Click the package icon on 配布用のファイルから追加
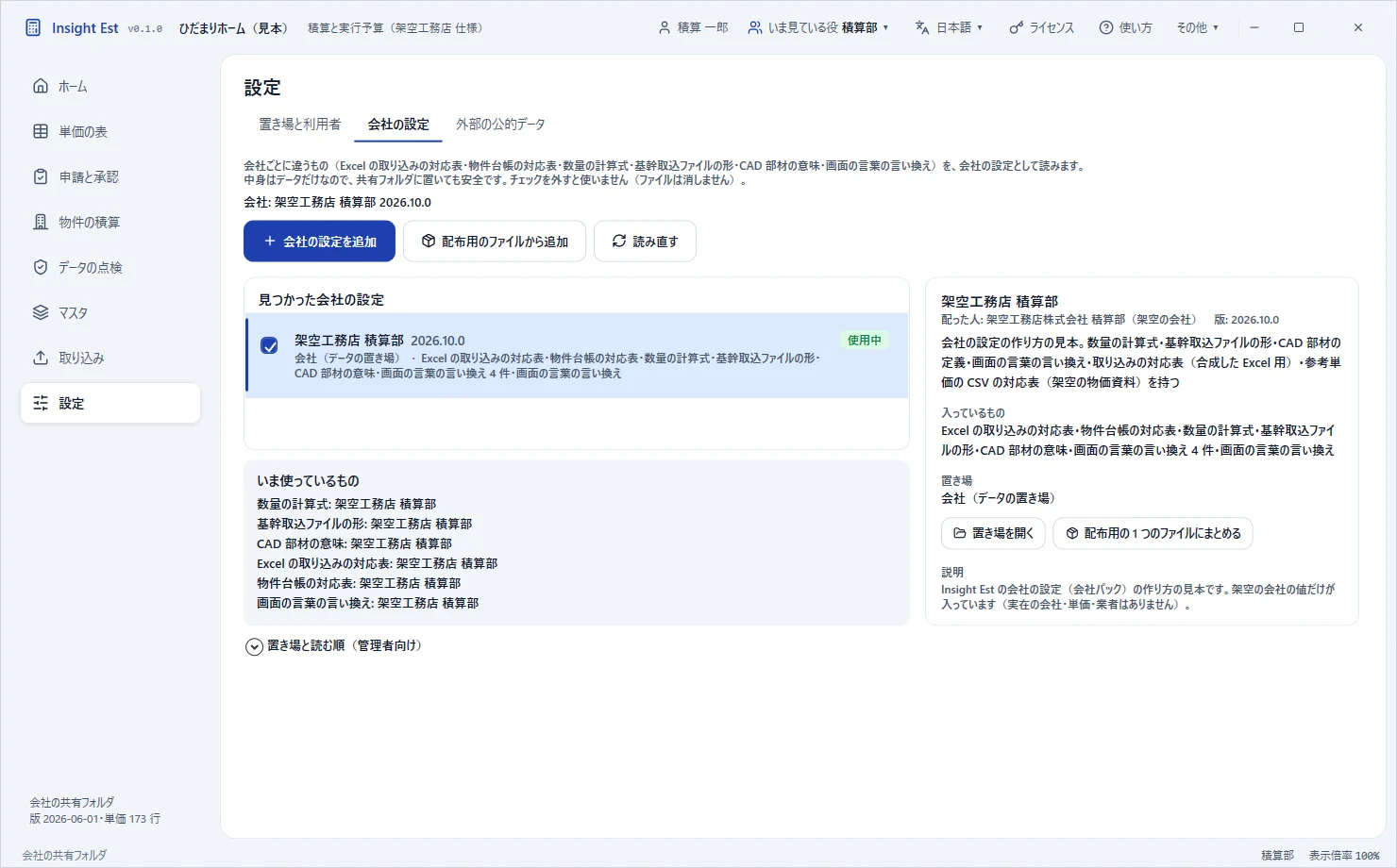The image size is (1397, 868). tap(429, 241)
